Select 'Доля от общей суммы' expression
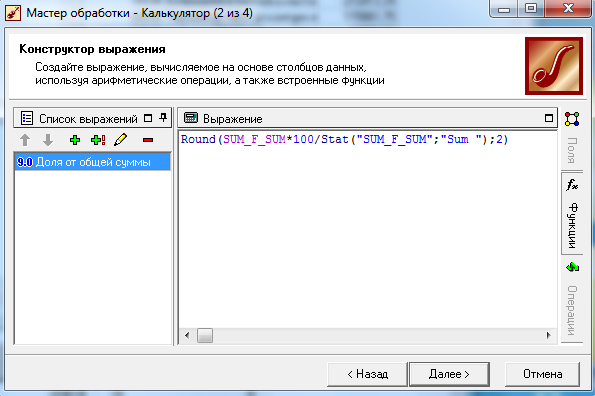595x396 pixels. pos(92,162)
